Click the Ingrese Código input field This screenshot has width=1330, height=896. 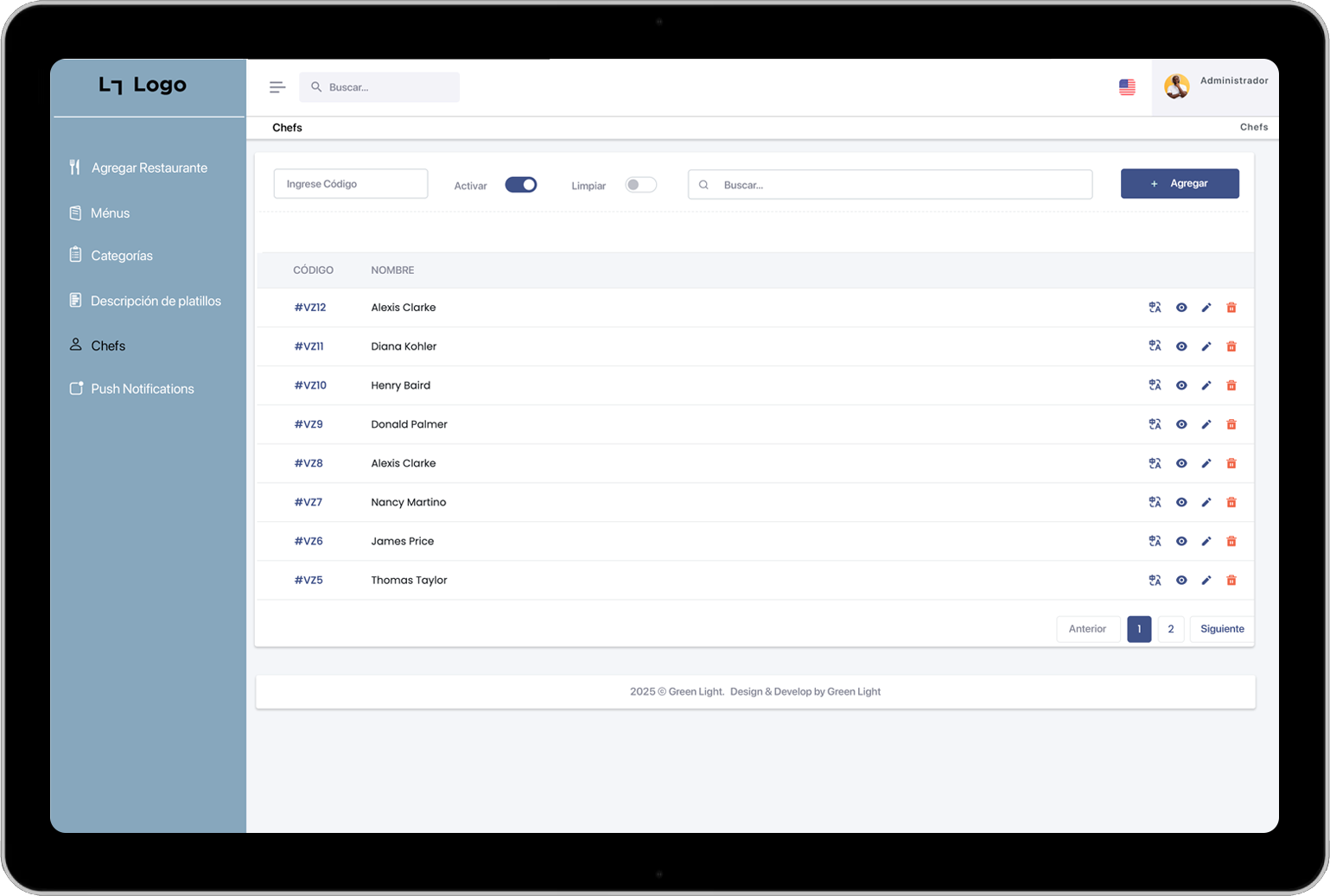click(x=350, y=184)
